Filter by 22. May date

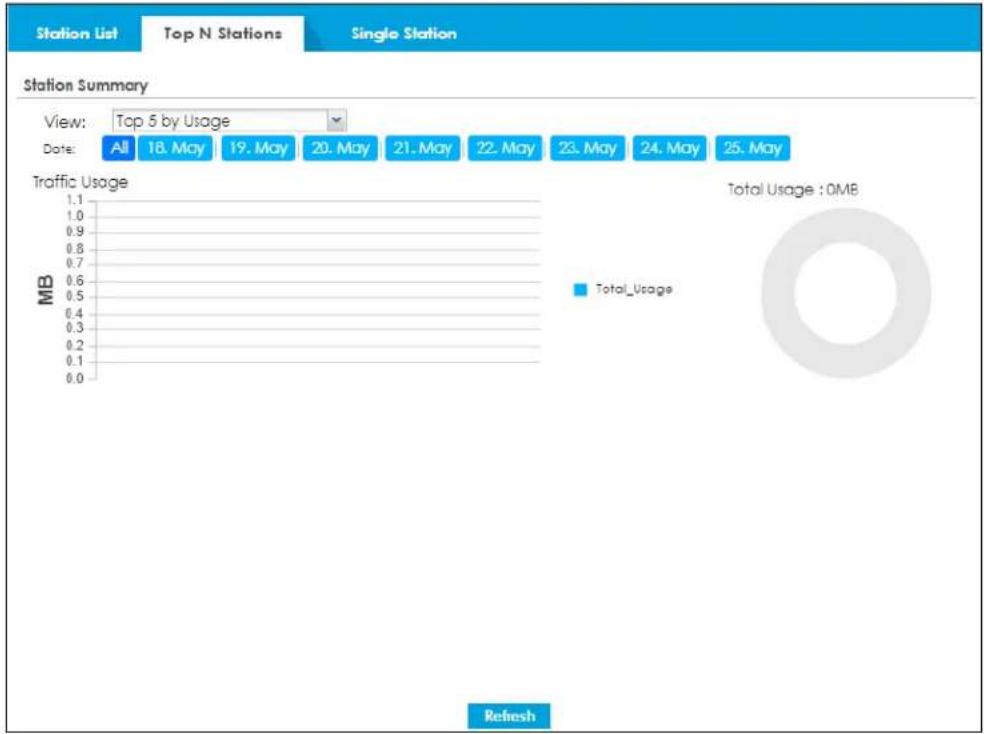[505, 148]
